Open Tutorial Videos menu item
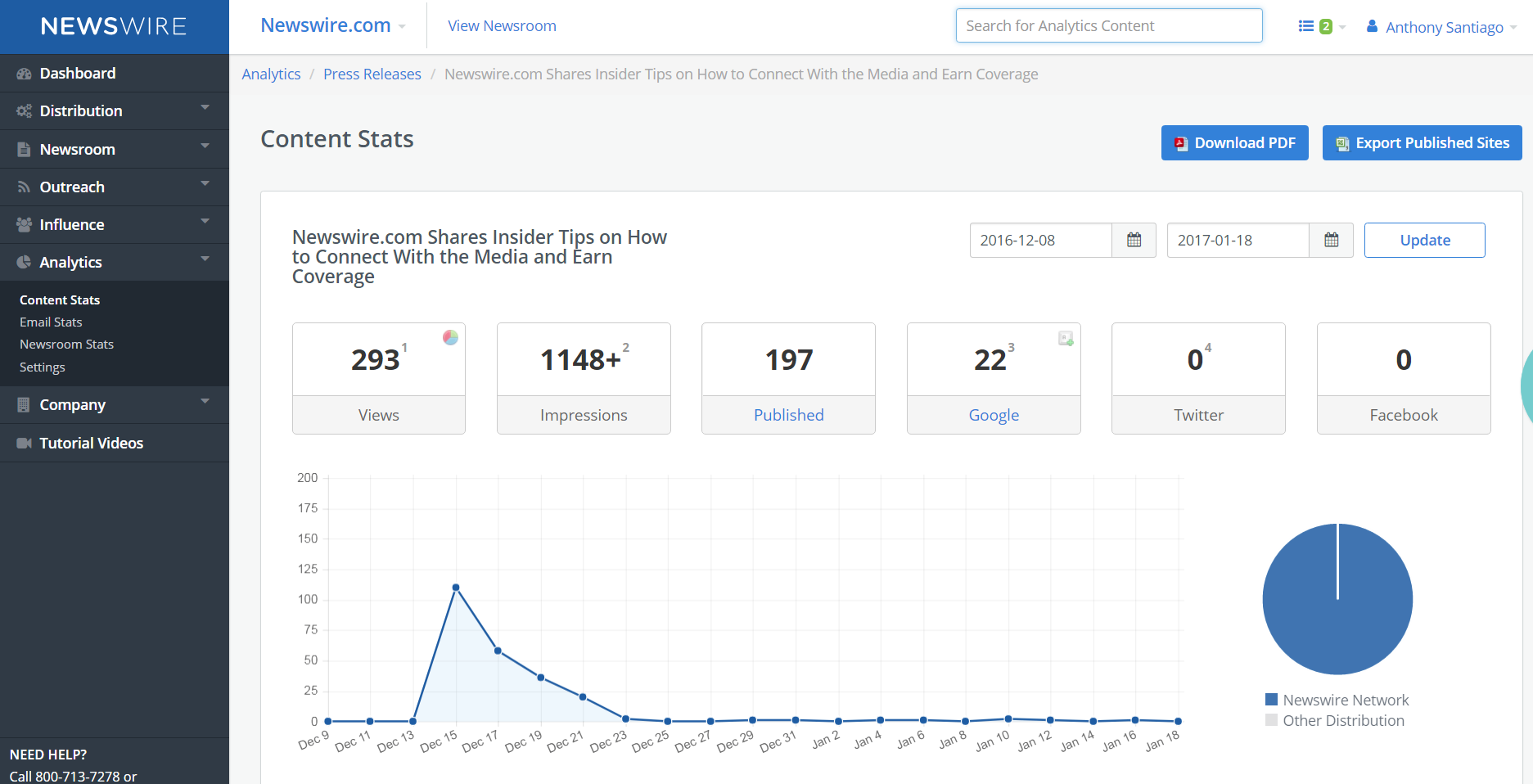1533x784 pixels. click(x=115, y=444)
